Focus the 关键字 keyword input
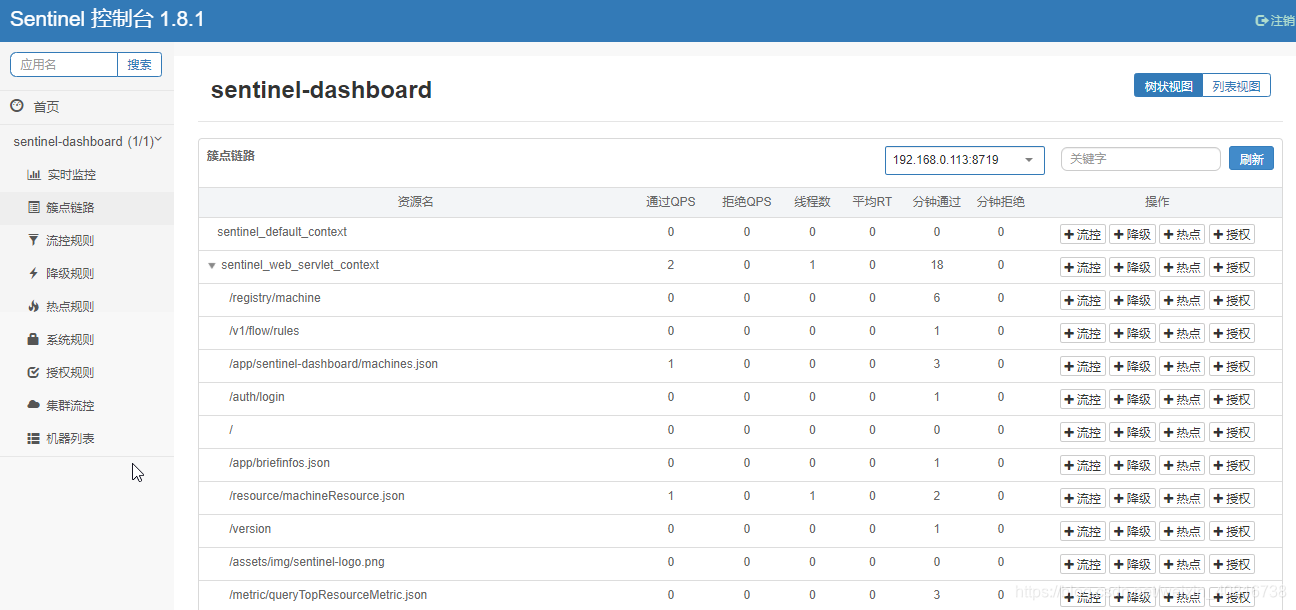This screenshot has width=1296, height=610. pos(1141,159)
